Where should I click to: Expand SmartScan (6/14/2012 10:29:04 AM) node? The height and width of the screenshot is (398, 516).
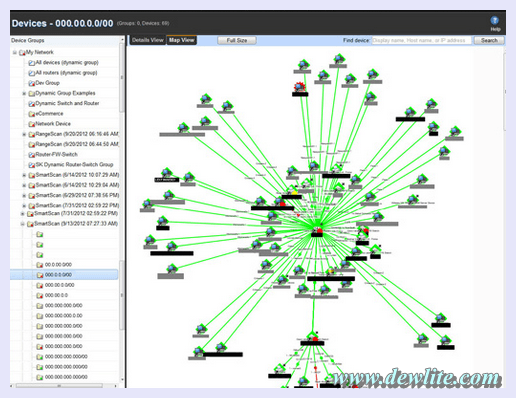point(24,185)
